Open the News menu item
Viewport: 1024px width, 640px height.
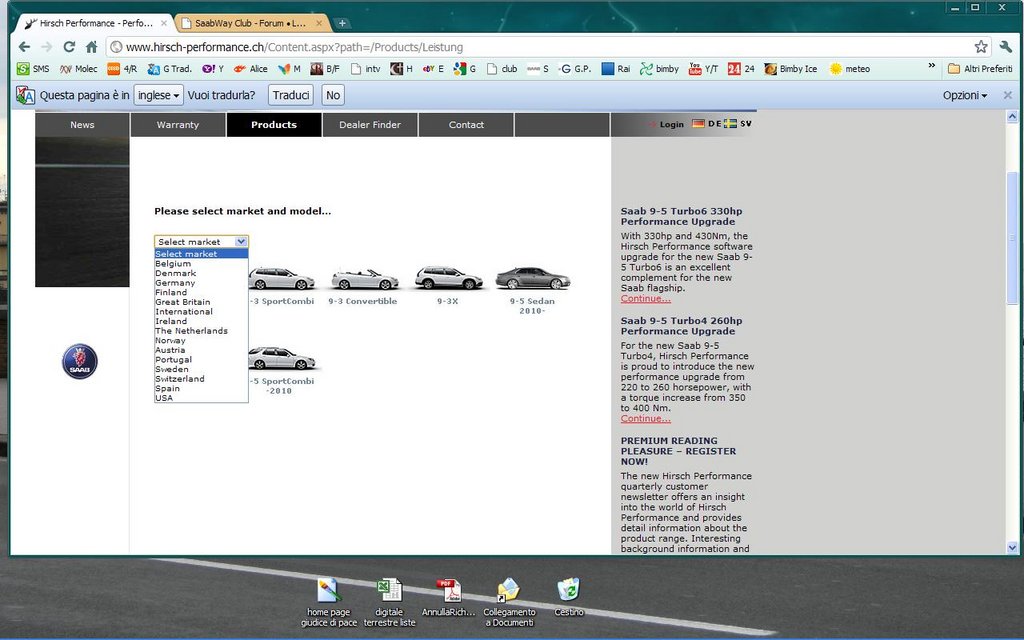click(x=82, y=125)
